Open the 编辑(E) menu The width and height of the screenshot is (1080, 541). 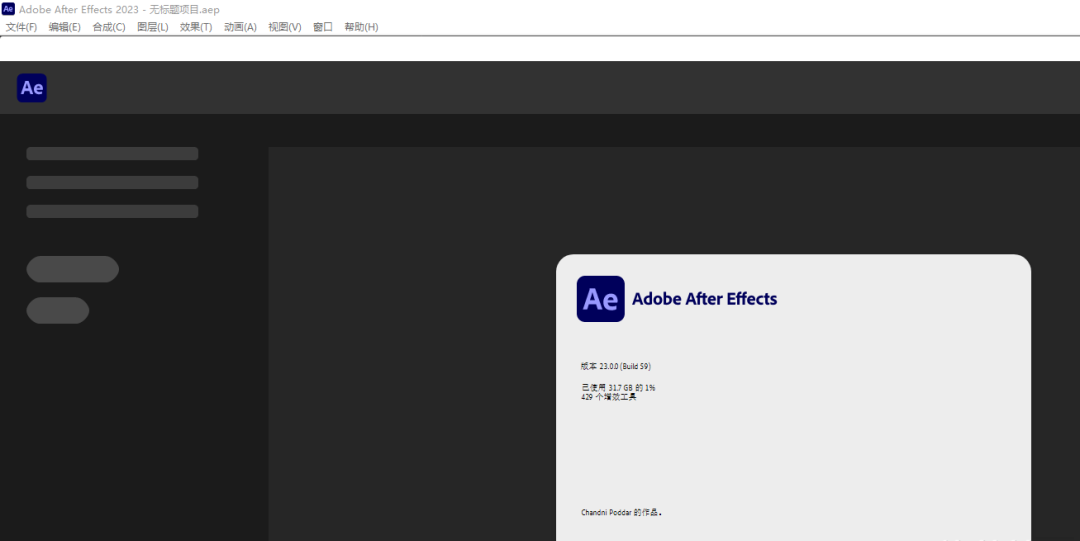[65, 27]
